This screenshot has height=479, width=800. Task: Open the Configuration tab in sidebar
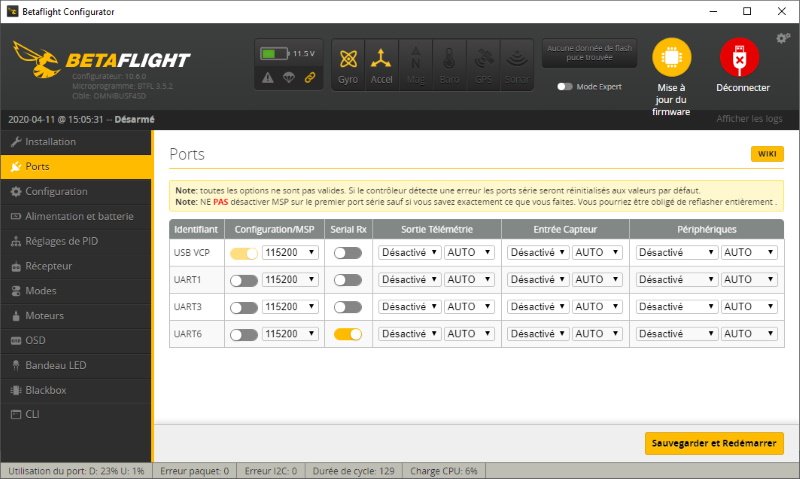coord(56,191)
